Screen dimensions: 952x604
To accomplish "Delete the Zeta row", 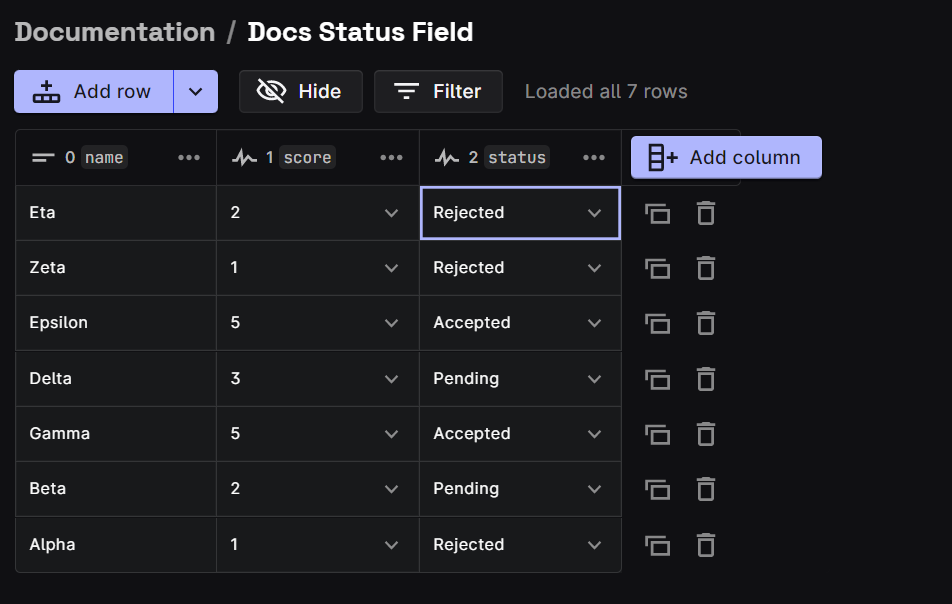I will (x=706, y=268).
